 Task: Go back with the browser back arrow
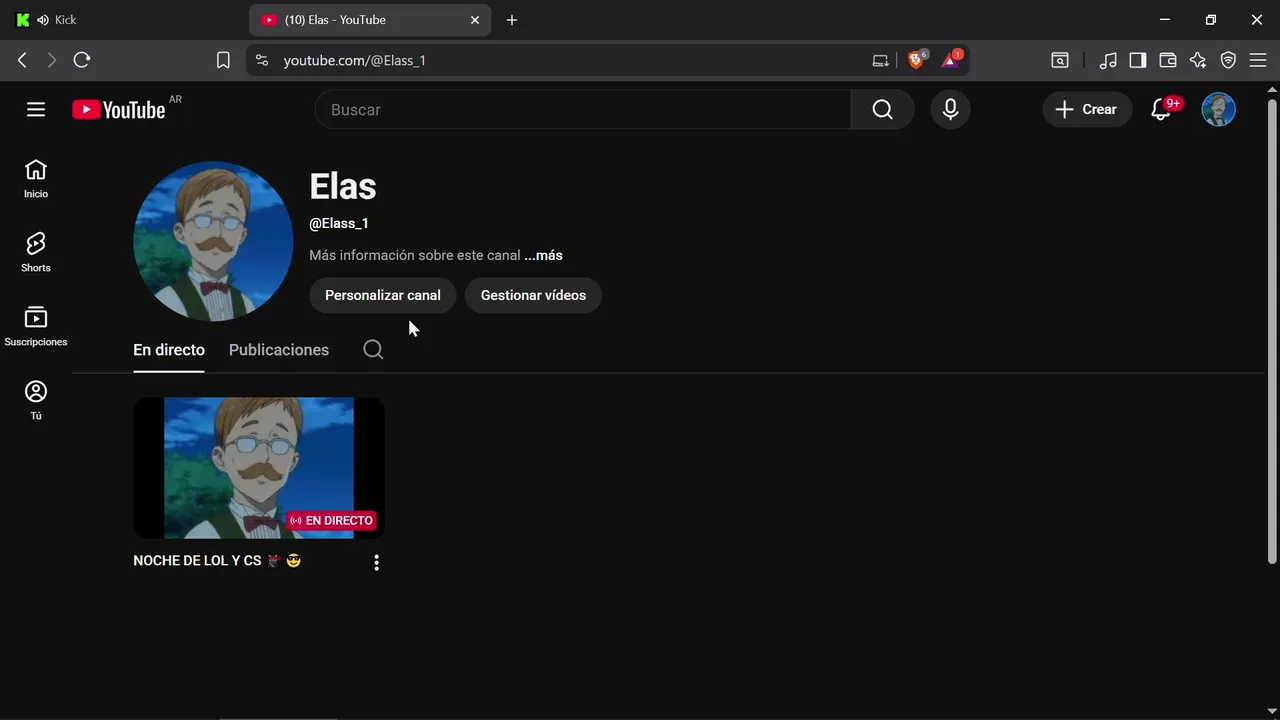[x=22, y=60]
